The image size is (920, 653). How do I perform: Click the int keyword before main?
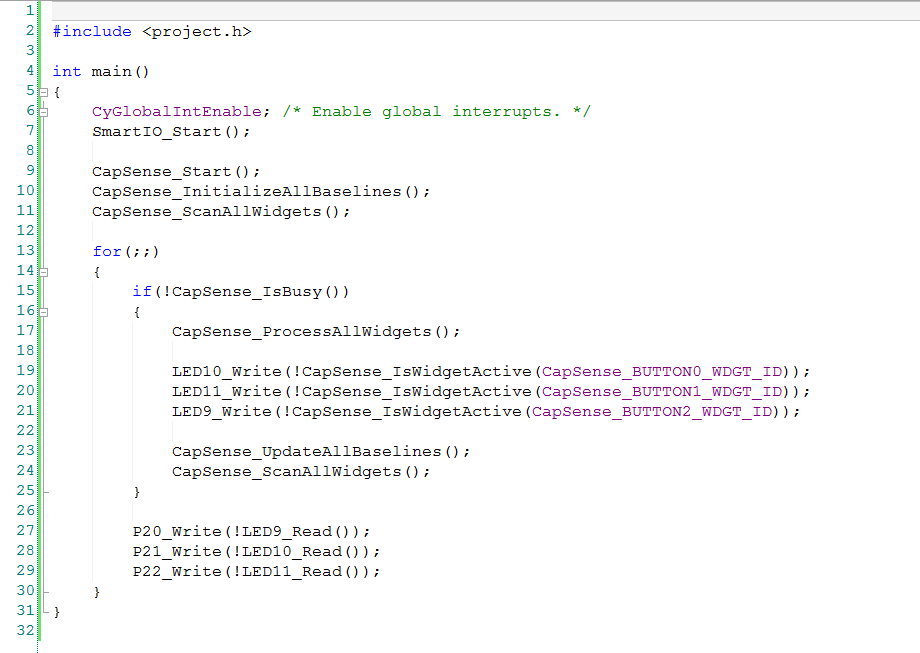[67, 72]
